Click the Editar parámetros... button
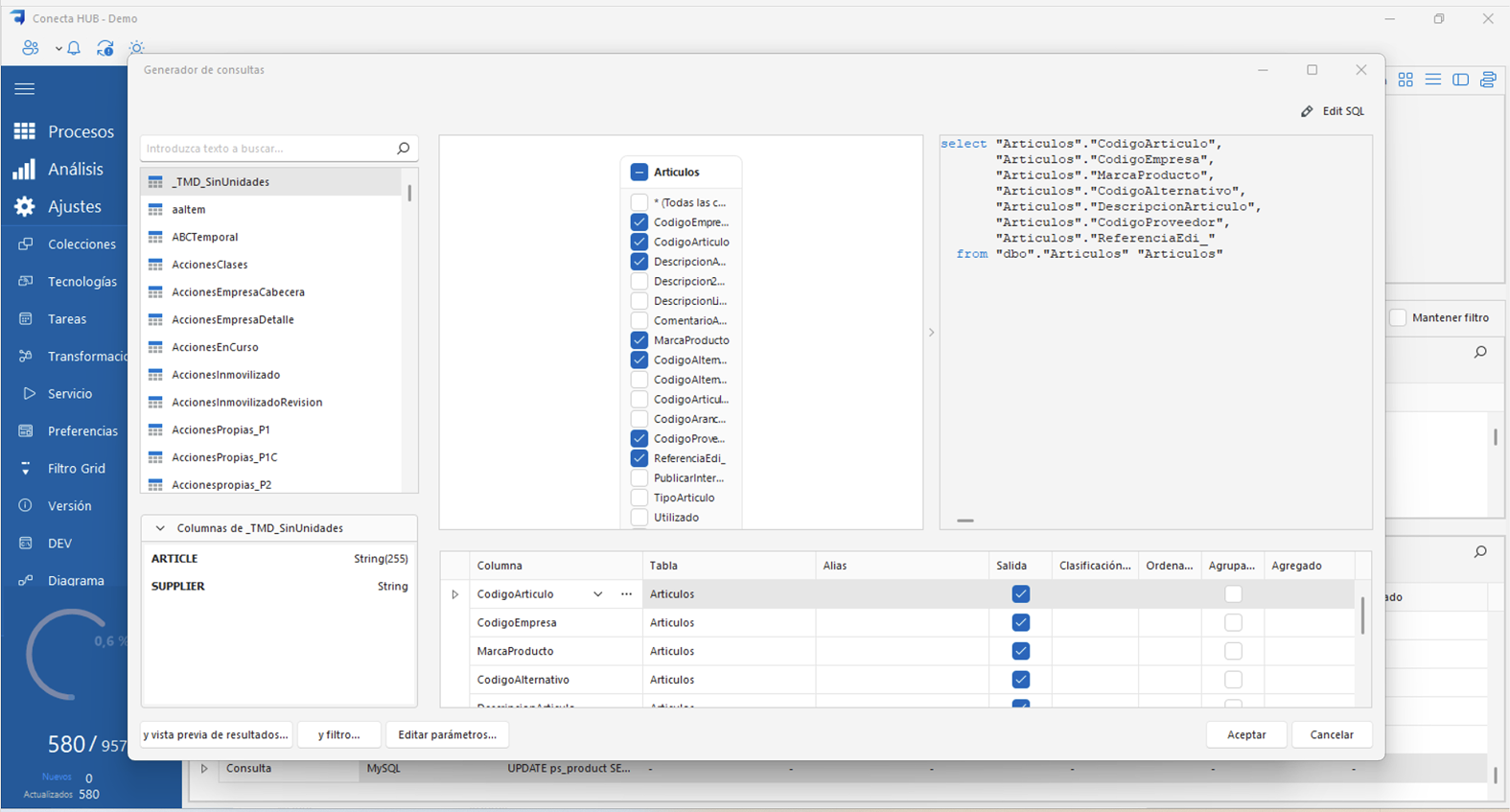This screenshot has height=812, width=1510. [447, 735]
